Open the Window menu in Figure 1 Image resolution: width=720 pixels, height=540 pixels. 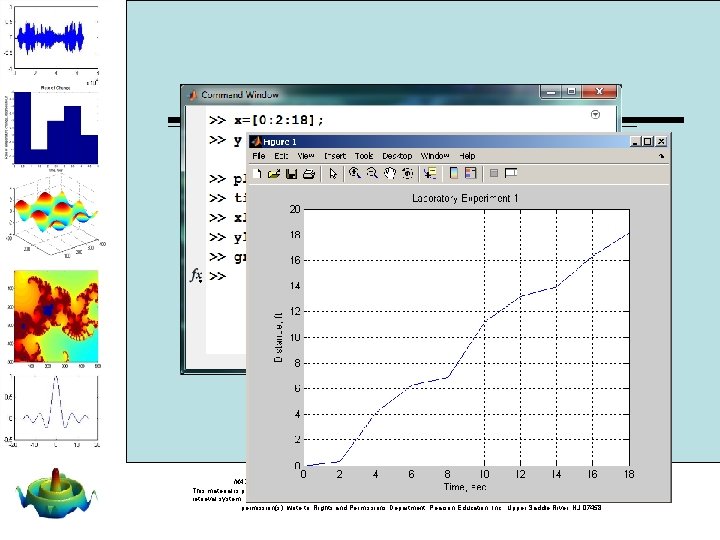(435, 156)
